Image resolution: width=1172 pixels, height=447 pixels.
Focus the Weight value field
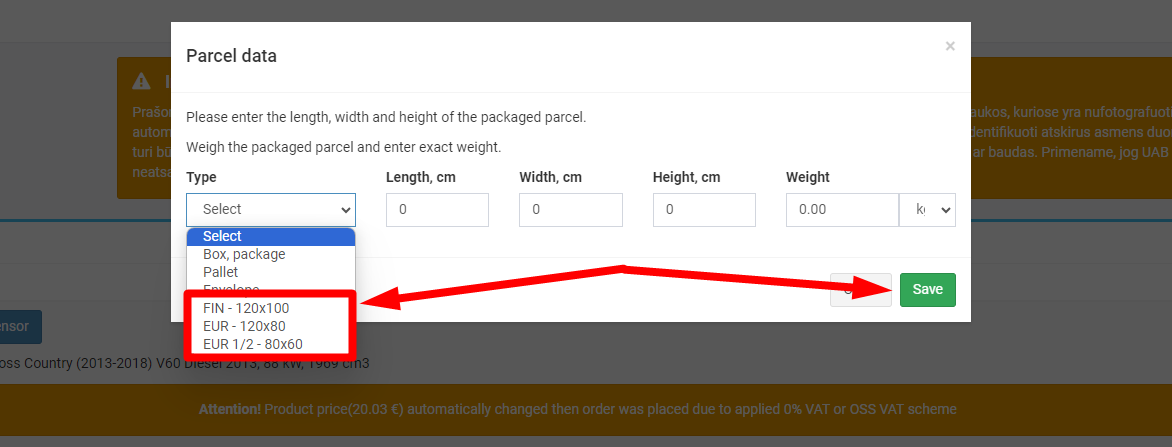point(842,210)
